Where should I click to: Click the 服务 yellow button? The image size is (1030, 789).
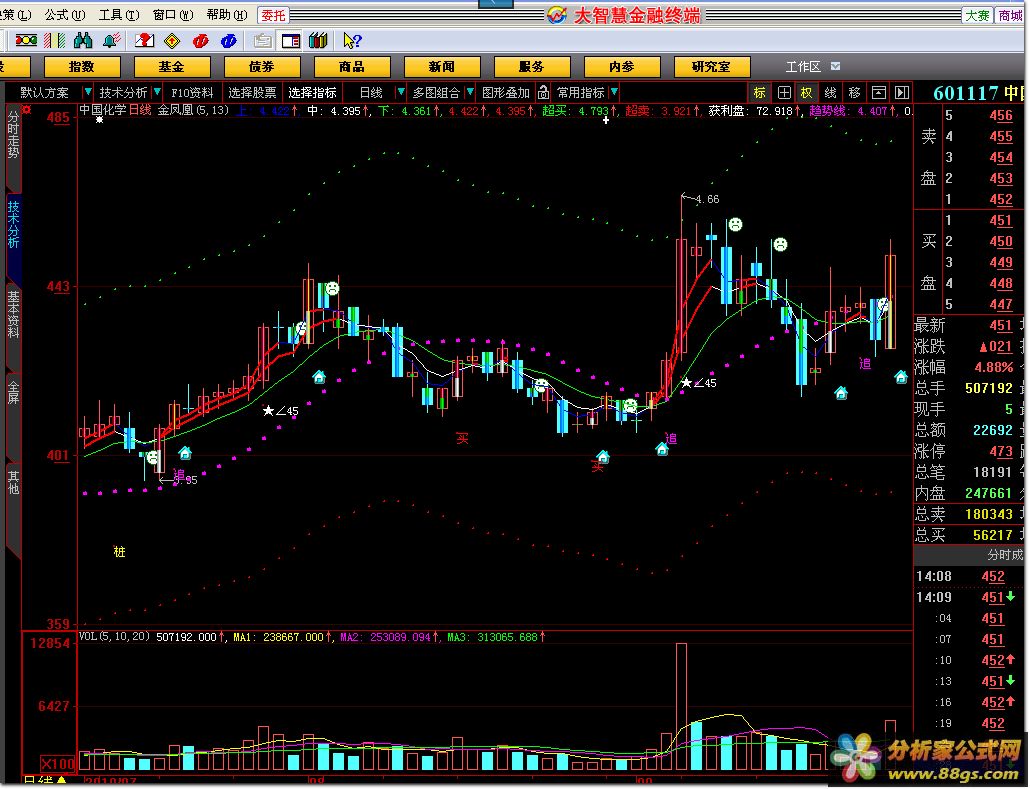pyautogui.click(x=532, y=66)
